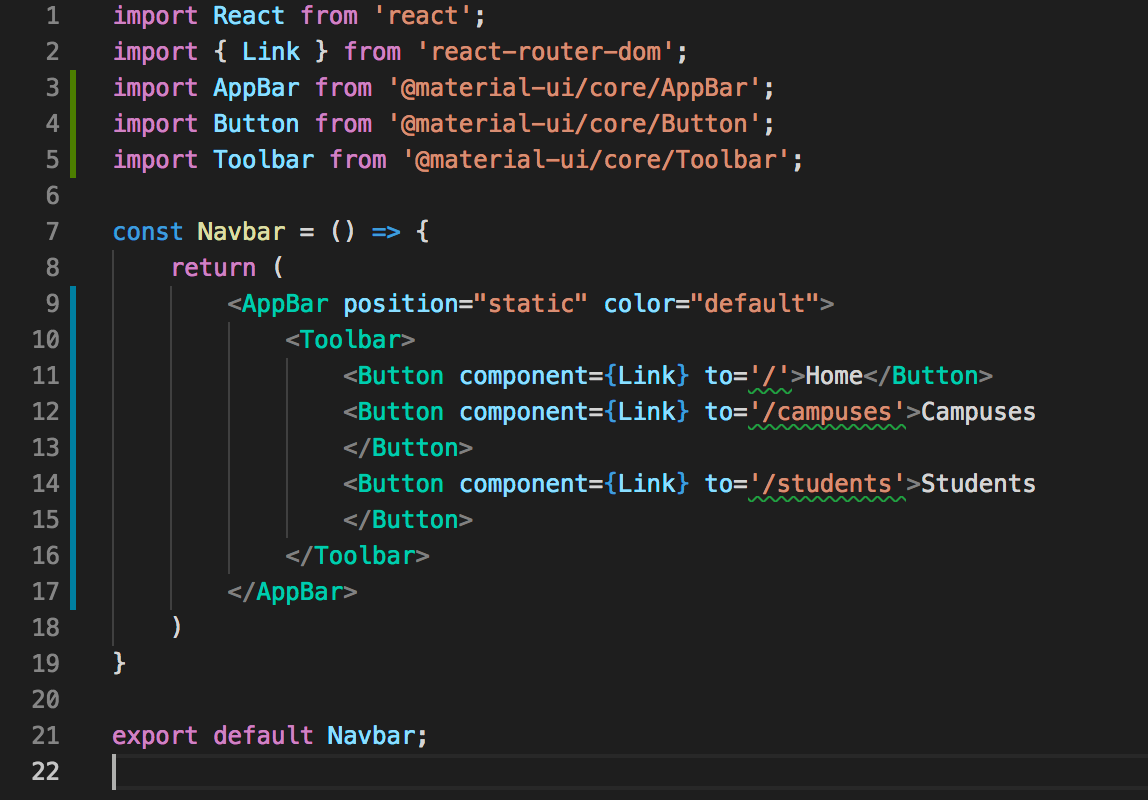Click the => arrow on line 7

pos(386,232)
